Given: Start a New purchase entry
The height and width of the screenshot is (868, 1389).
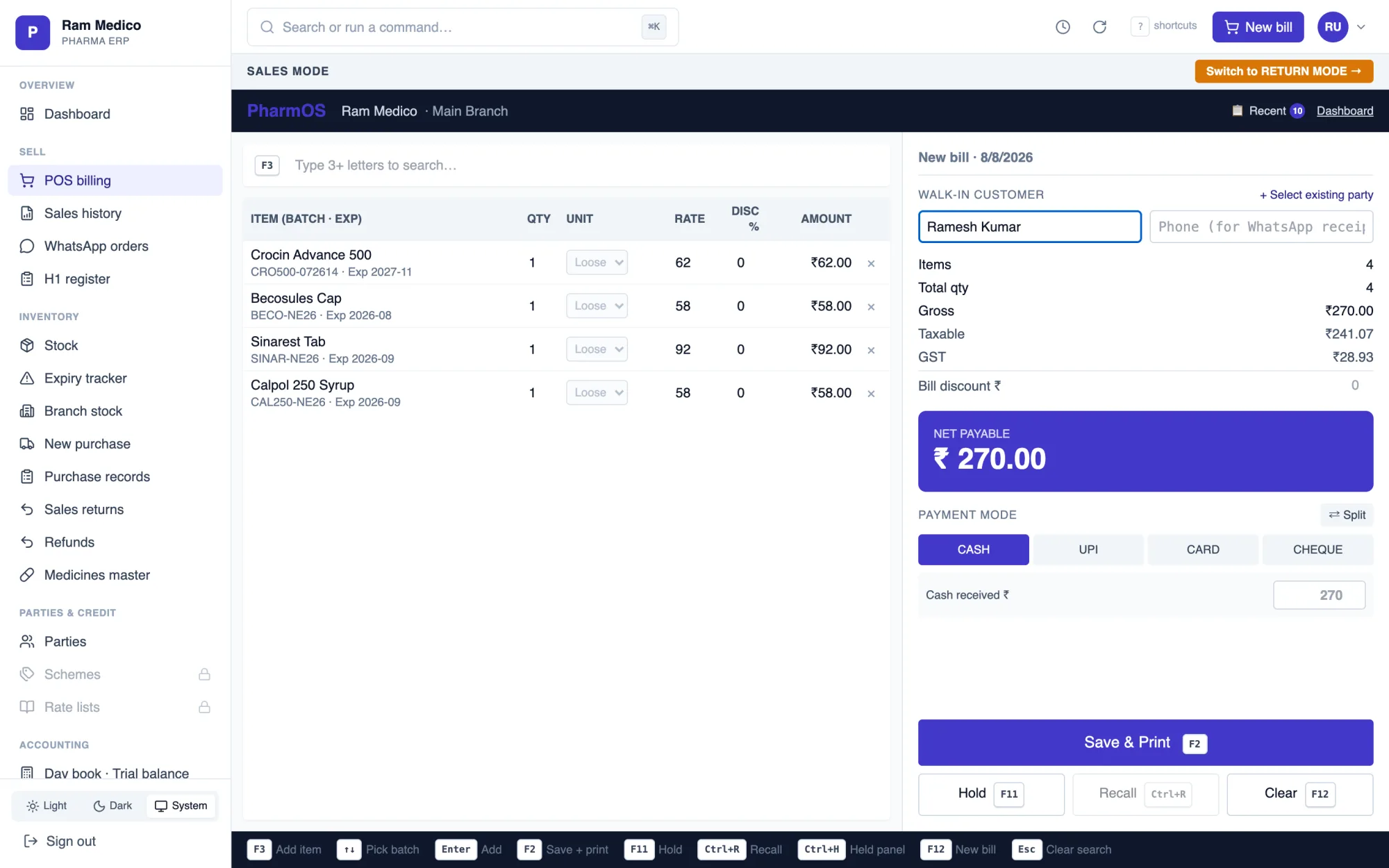Looking at the screenshot, I should 115,444.
